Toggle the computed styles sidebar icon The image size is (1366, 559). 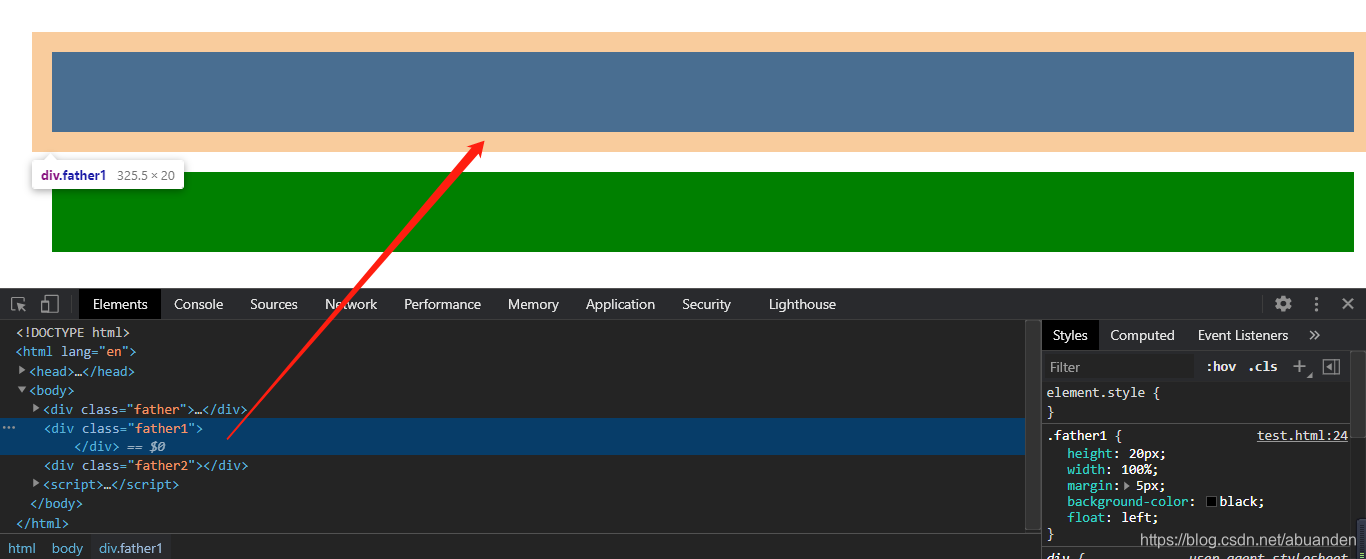(x=1331, y=366)
